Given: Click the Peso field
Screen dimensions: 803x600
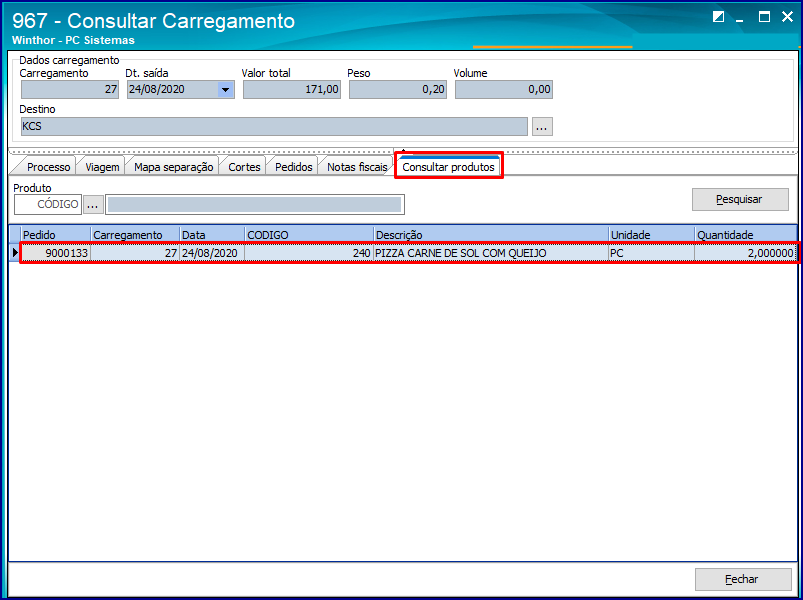Looking at the screenshot, I should point(398,90).
